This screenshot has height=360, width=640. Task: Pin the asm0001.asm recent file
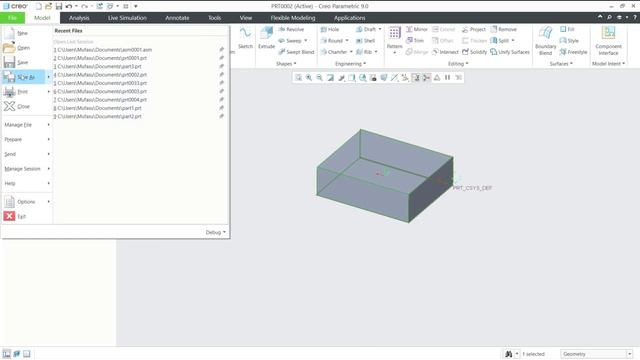pos(221,49)
